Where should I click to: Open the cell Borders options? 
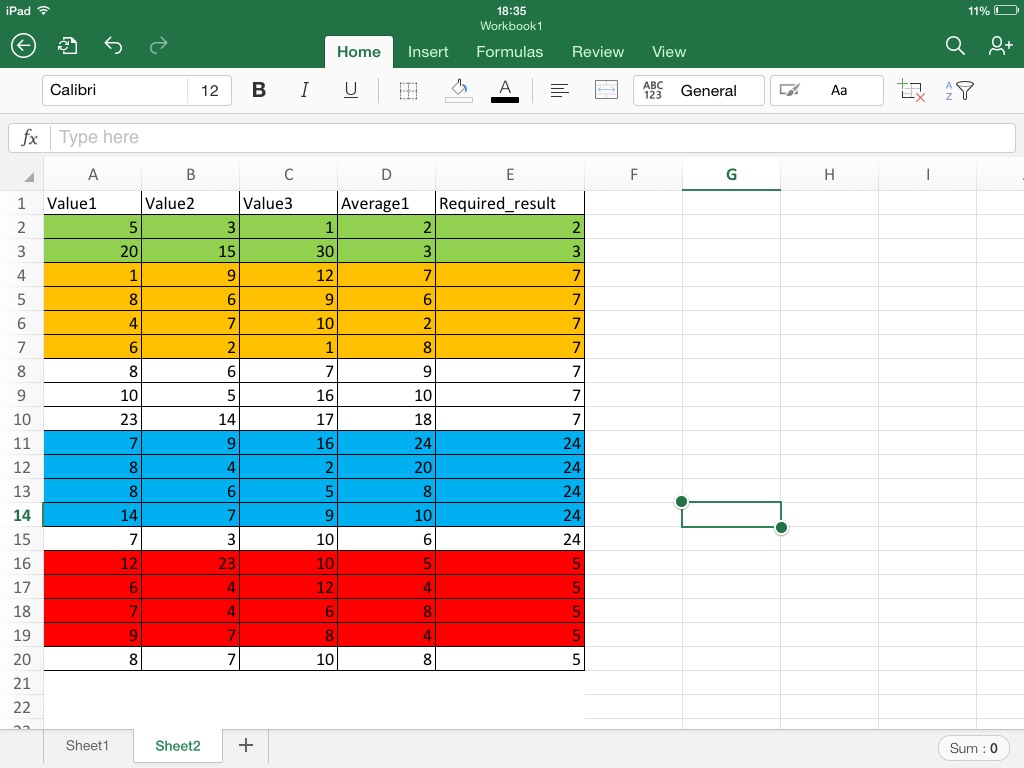click(x=408, y=90)
